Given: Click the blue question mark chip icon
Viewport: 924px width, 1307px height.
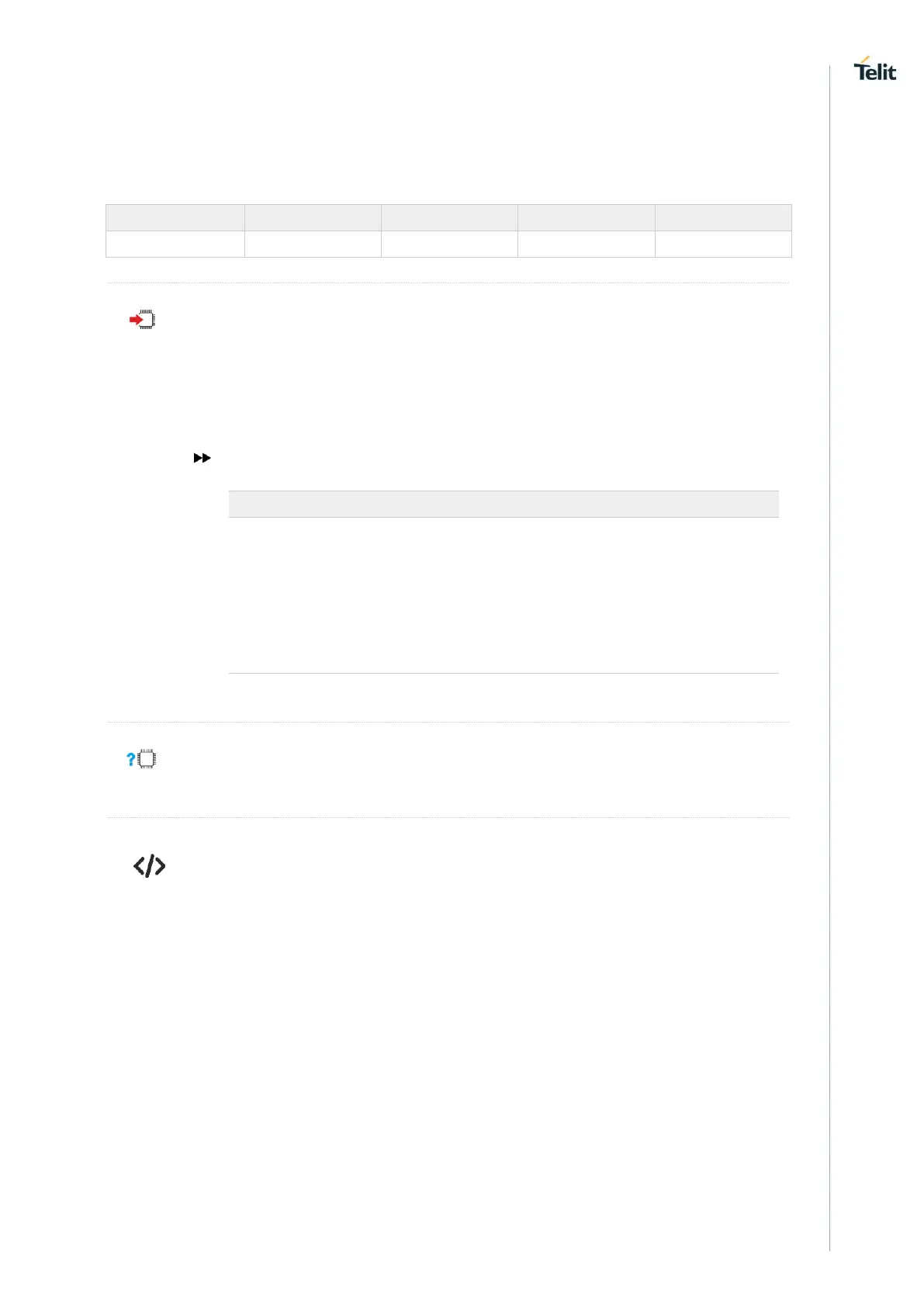Looking at the screenshot, I should (141, 759).
